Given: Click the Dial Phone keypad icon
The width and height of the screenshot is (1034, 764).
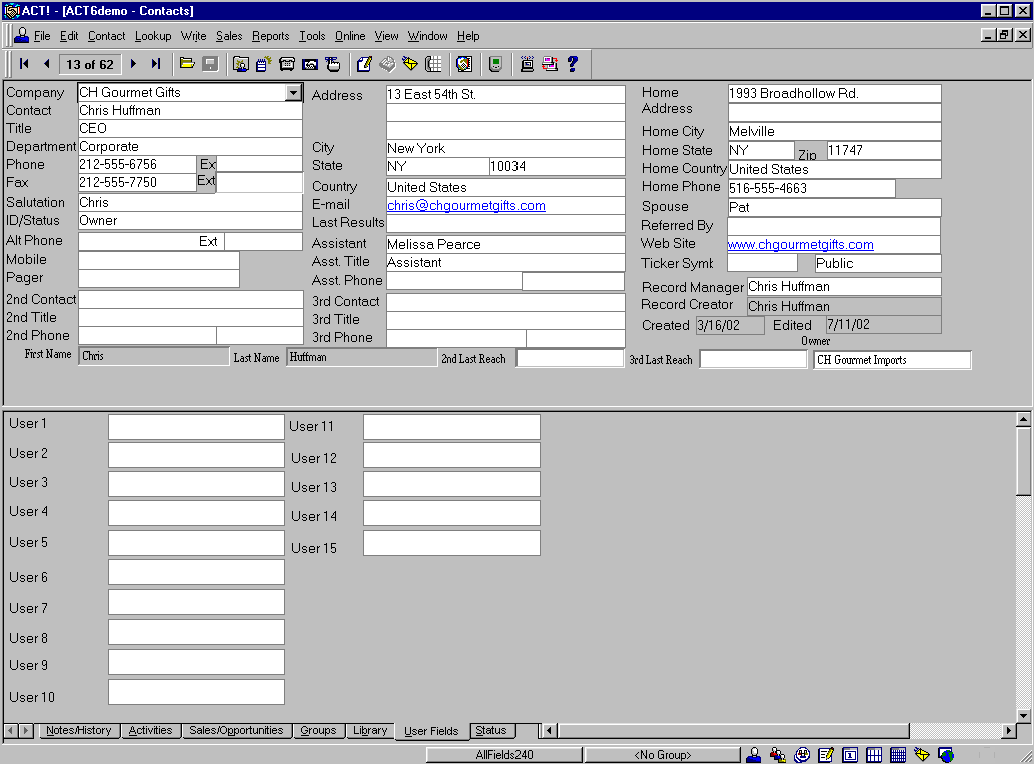Looking at the screenshot, I should 433,64.
